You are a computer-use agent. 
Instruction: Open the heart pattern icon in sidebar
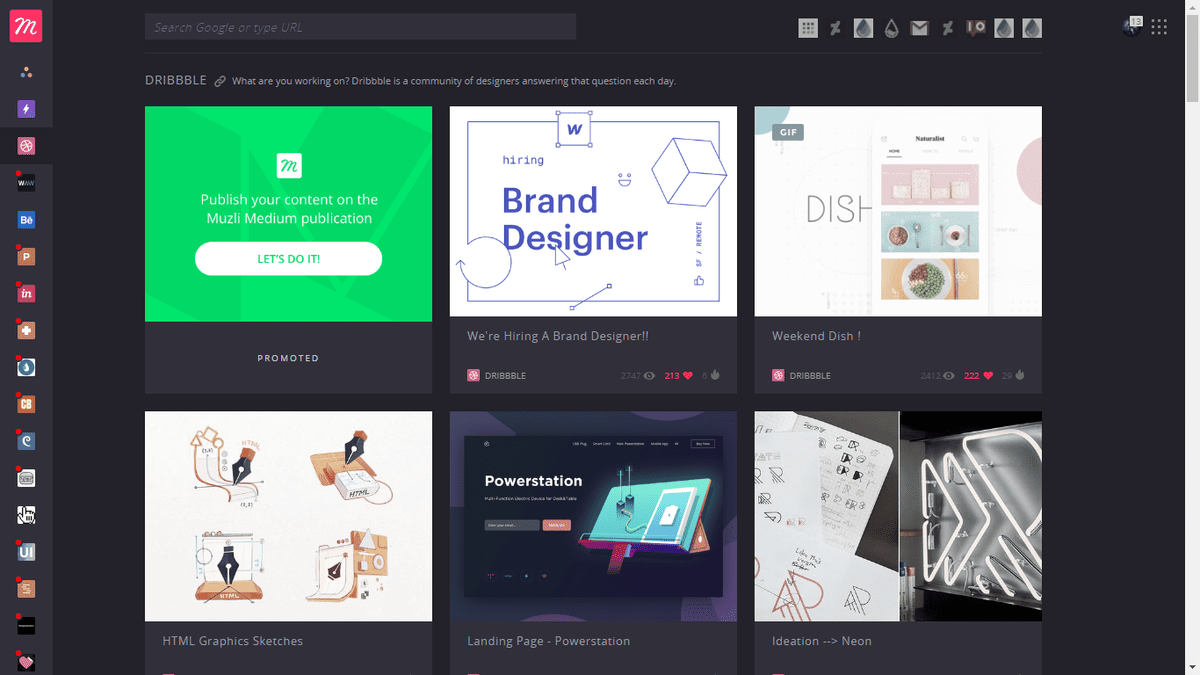click(x=26, y=662)
